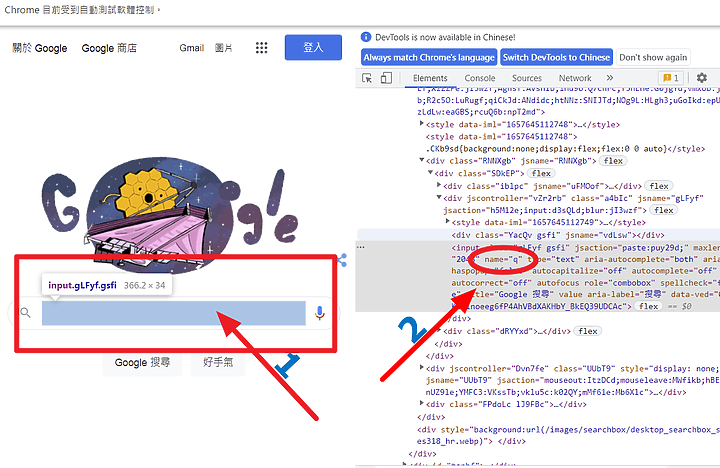The image size is (720, 468).
Task: Toggle flex badge on iblpc div
Action: 659,186
